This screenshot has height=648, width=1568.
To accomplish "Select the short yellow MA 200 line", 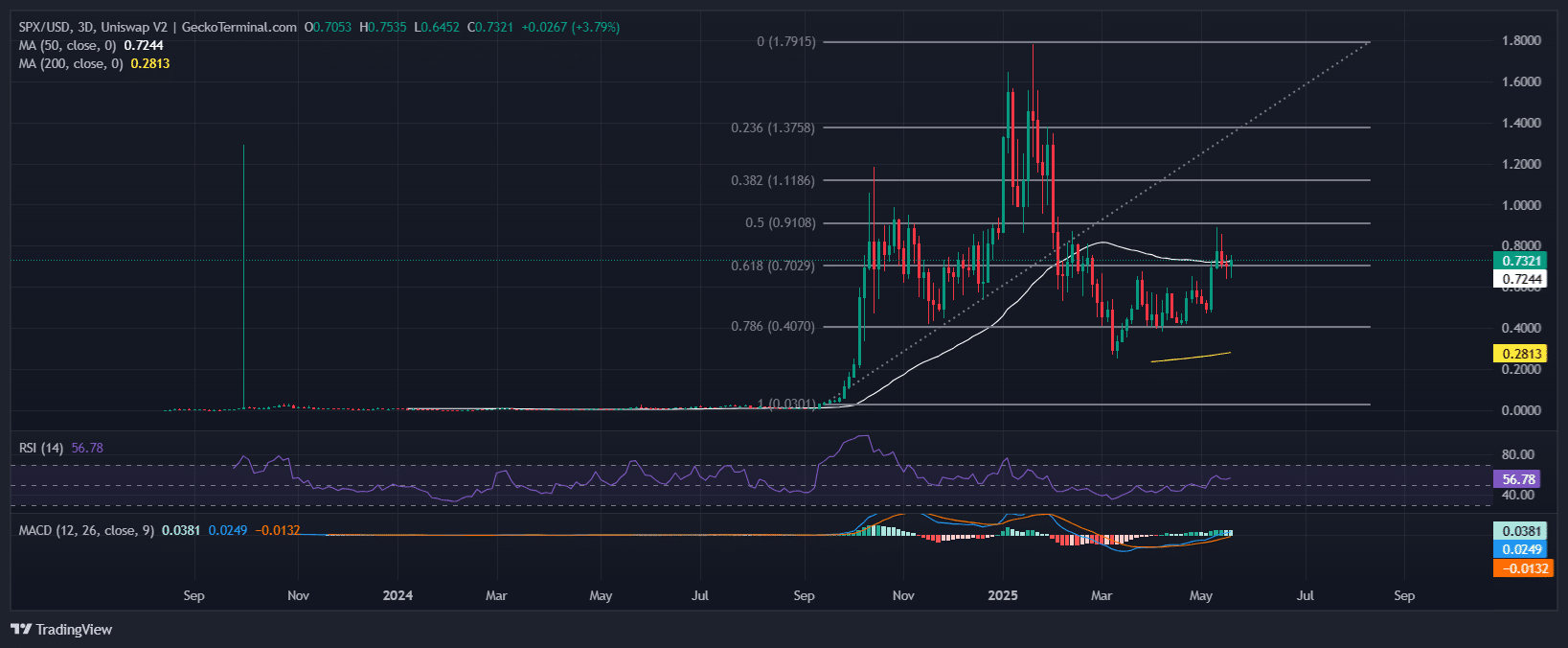I will 1191,358.
